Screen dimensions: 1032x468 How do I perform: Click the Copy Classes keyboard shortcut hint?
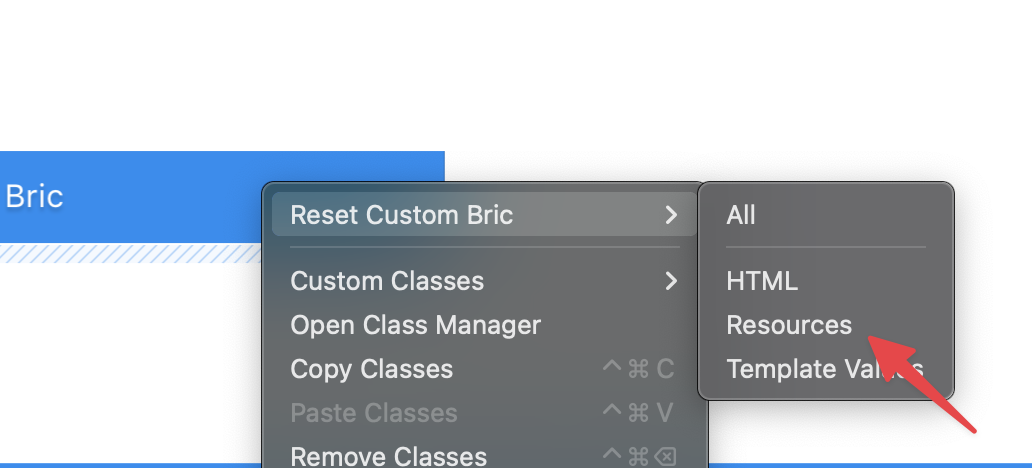coord(638,369)
